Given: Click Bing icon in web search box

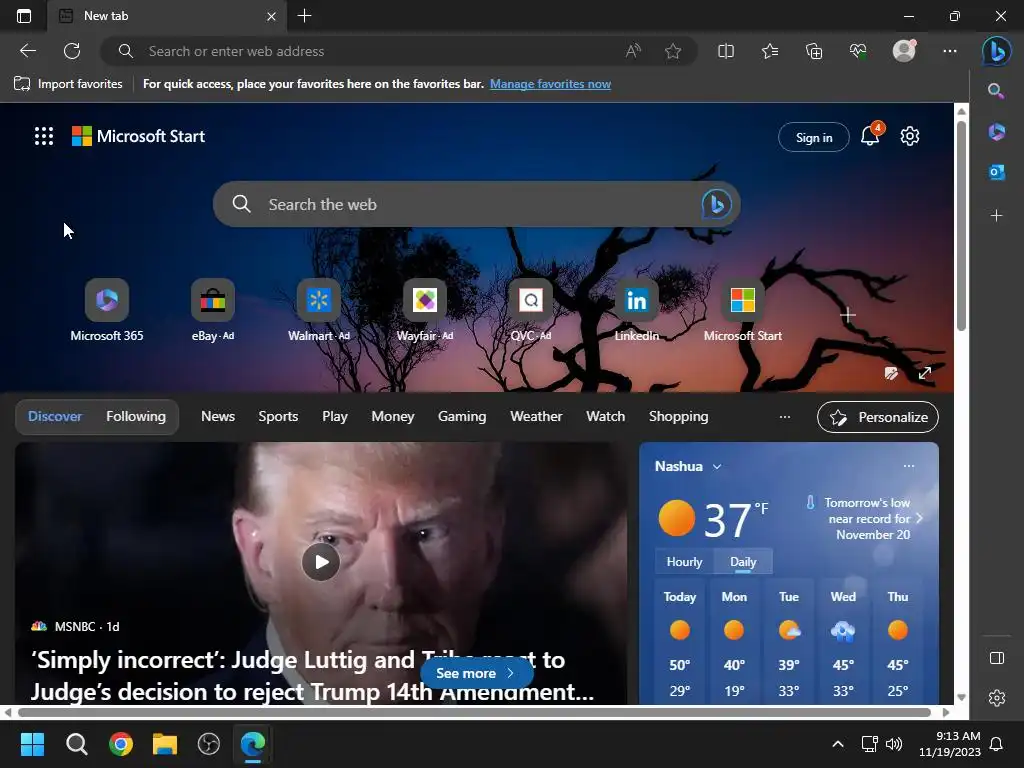Looking at the screenshot, I should coord(716,204).
